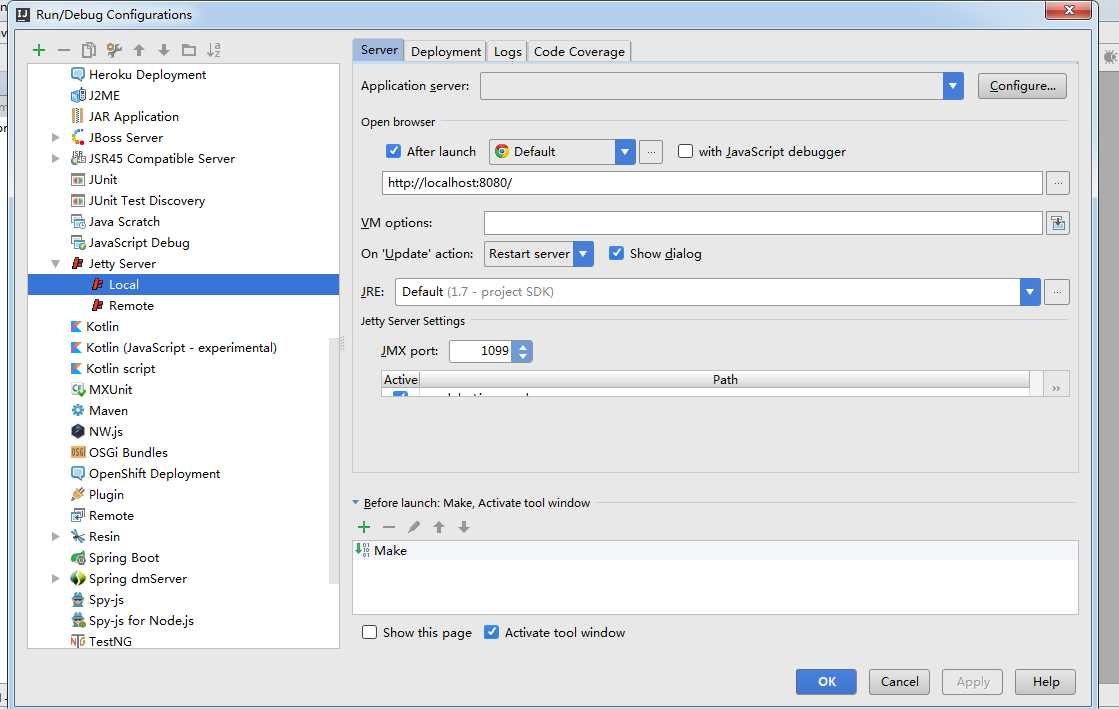Select Maven configuration type
This screenshot has width=1119, height=709.
[x=108, y=411]
